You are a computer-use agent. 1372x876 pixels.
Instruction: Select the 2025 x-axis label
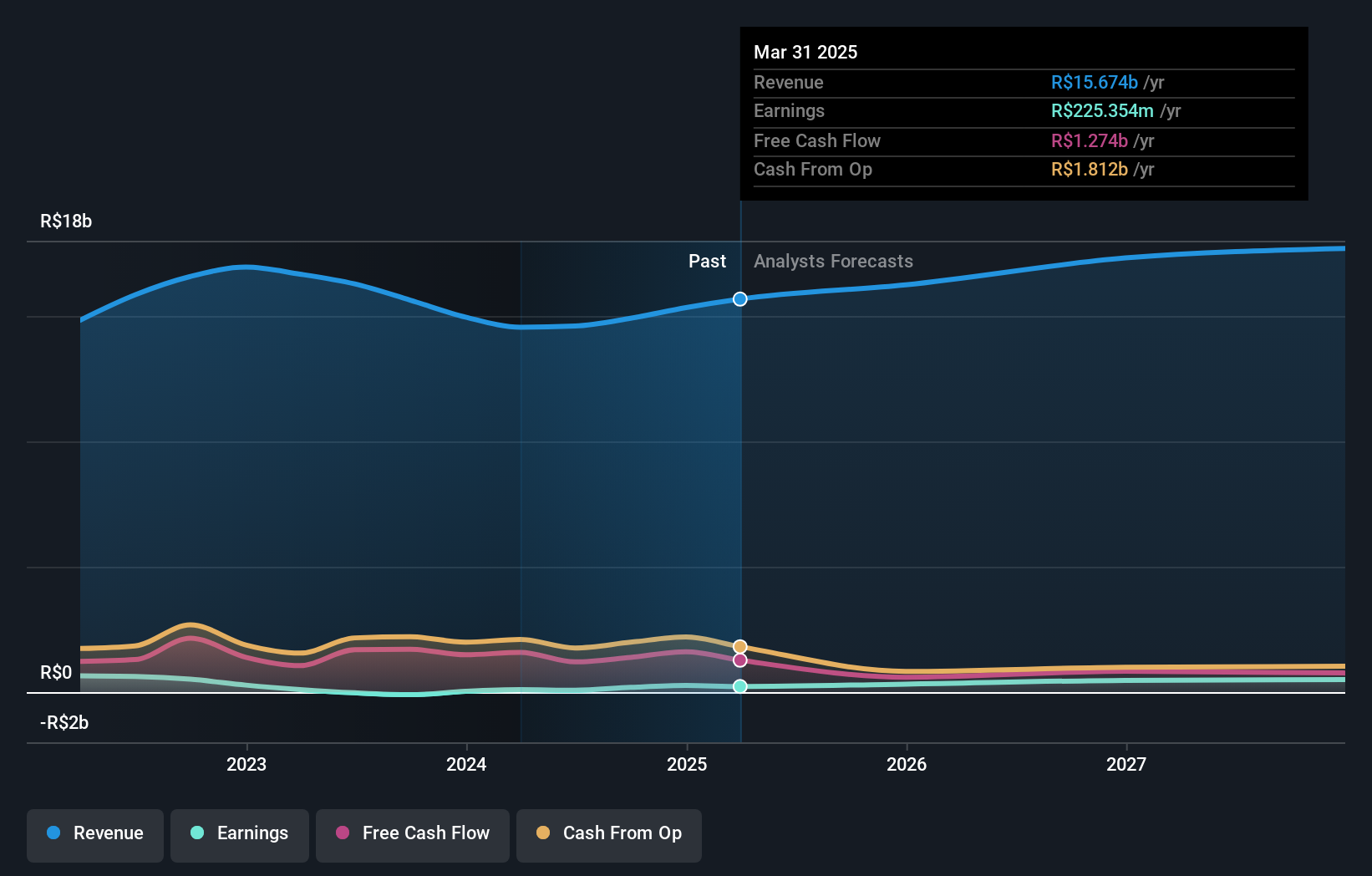[687, 764]
